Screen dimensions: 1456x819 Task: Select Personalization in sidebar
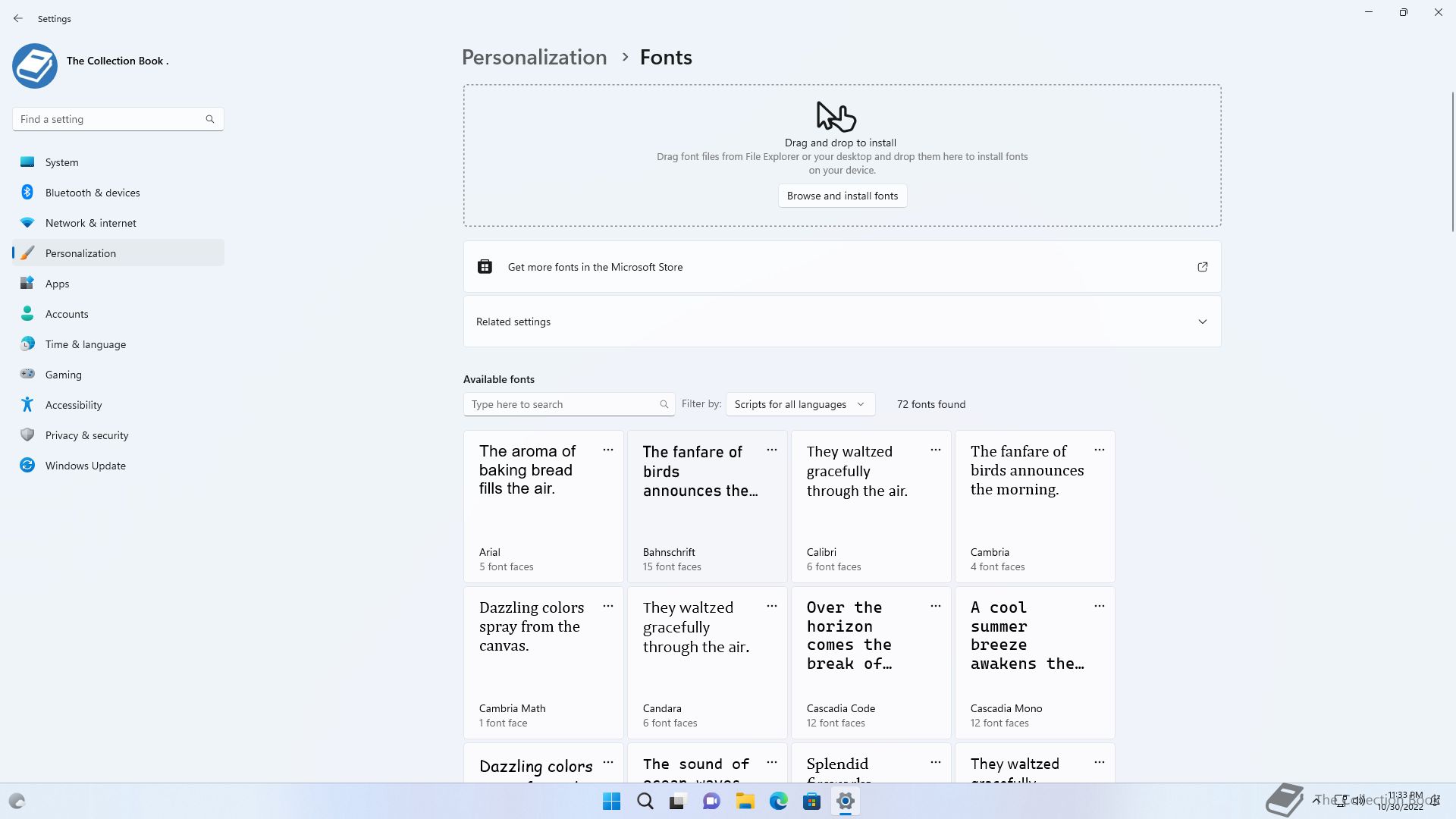[x=118, y=253]
